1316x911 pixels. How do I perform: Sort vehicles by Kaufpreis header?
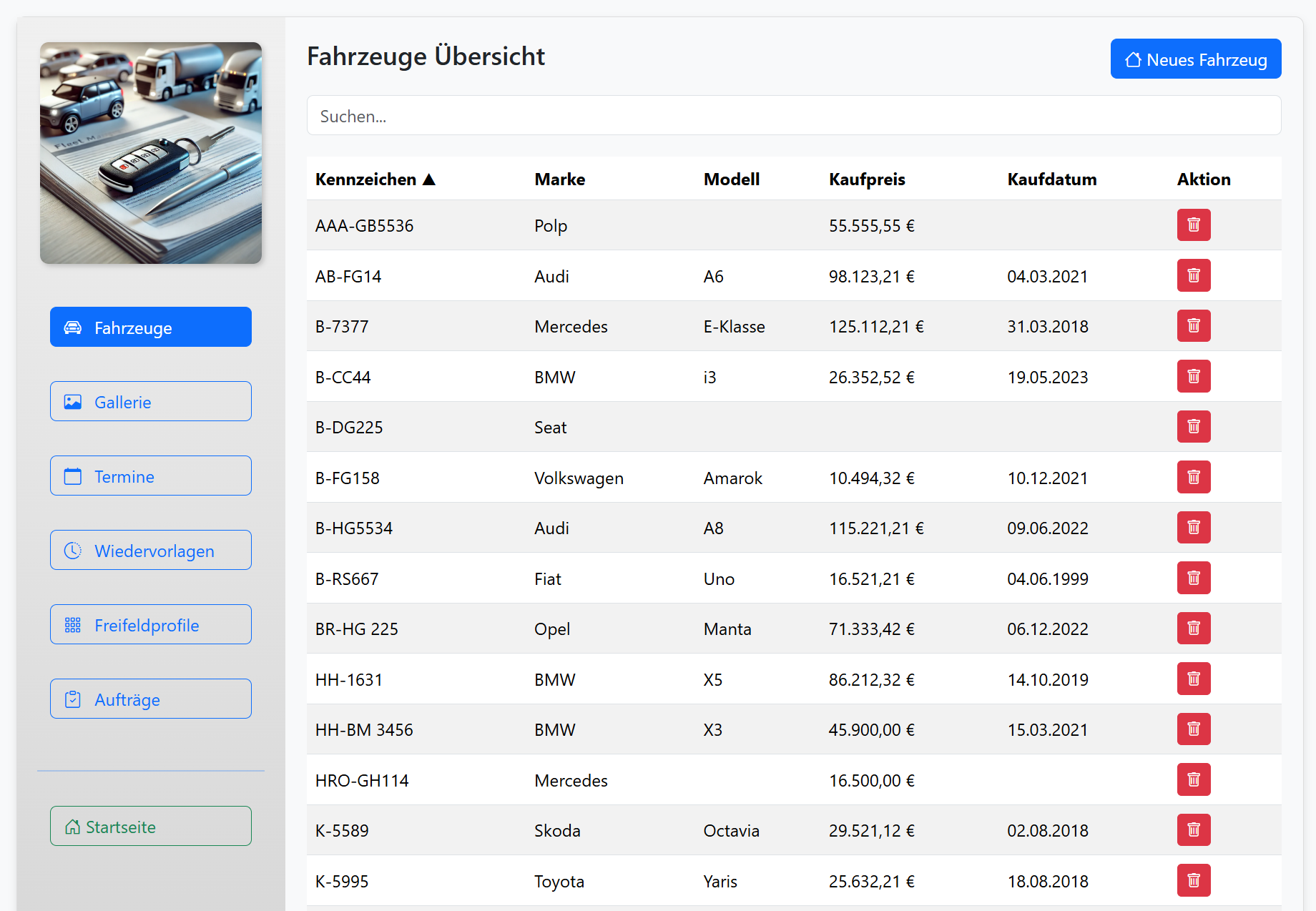click(x=867, y=179)
